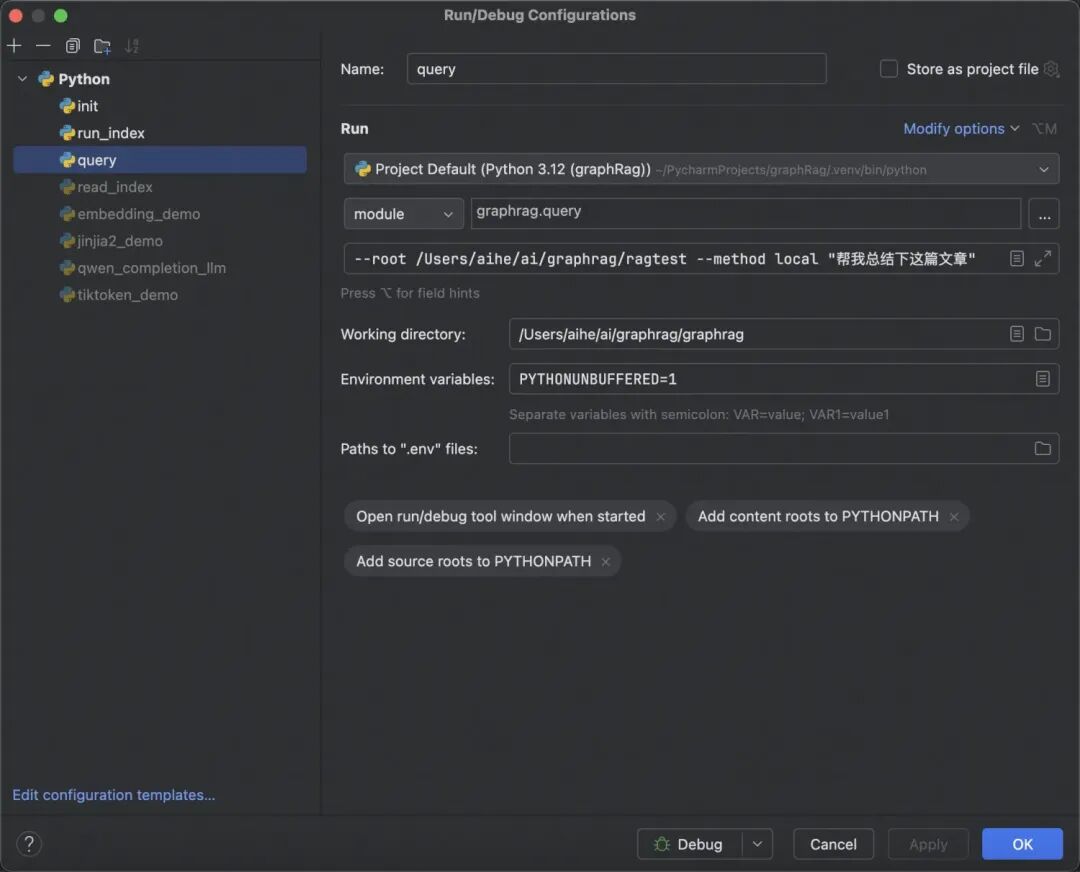
Task: Add a new configuration with plus icon
Action: [14, 46]
